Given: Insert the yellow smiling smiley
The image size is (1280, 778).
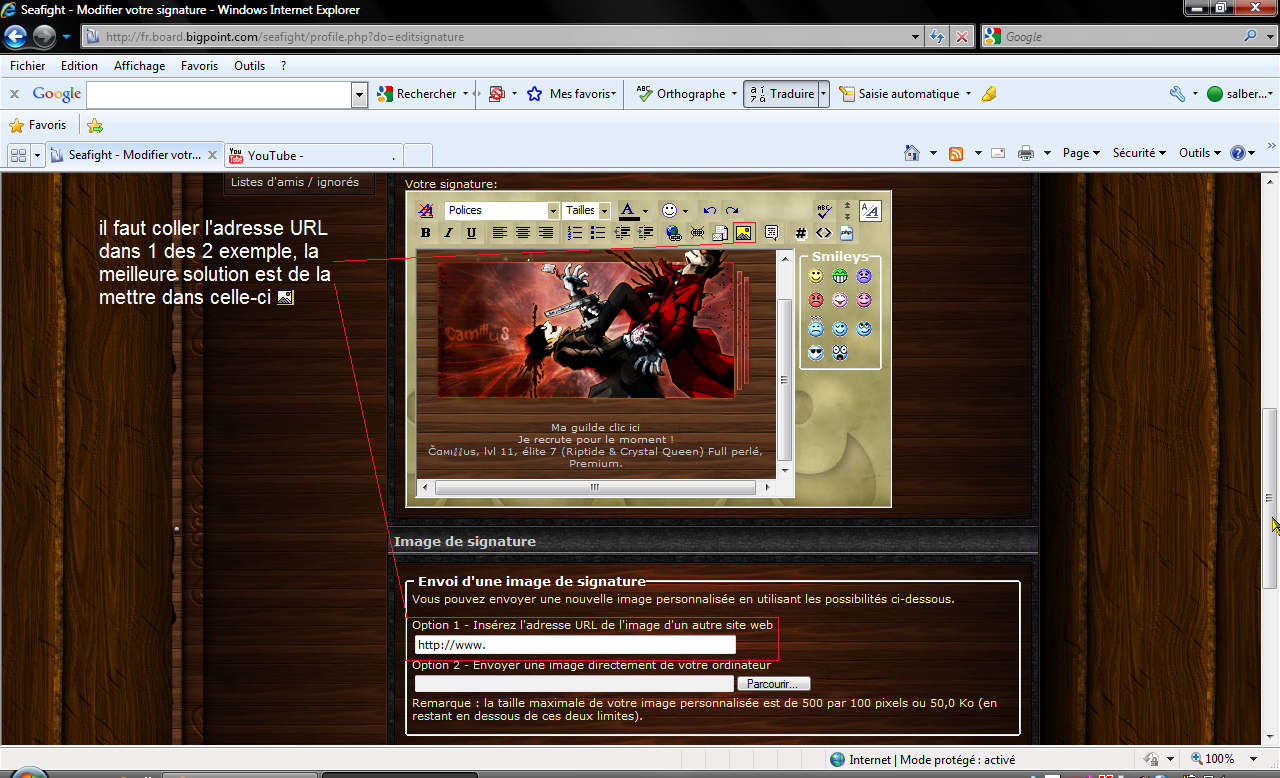Looking at the screenshot, I should coord(816,276).
